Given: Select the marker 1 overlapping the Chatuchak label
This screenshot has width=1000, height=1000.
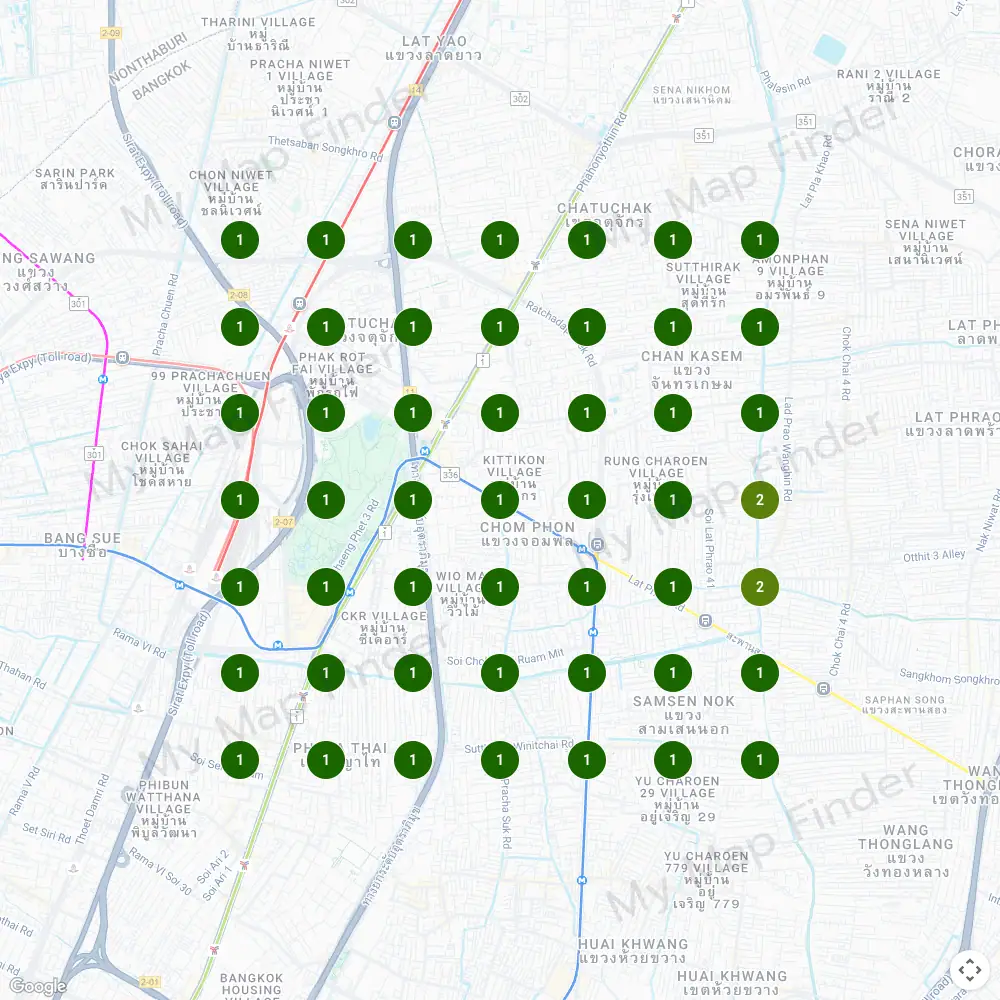Looking at the screenshot, I should pyautogui.click(x=587, y=240).
